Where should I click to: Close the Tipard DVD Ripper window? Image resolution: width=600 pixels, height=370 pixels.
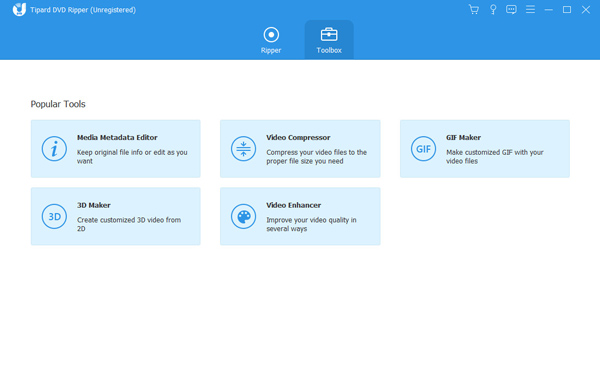point(585,10)
